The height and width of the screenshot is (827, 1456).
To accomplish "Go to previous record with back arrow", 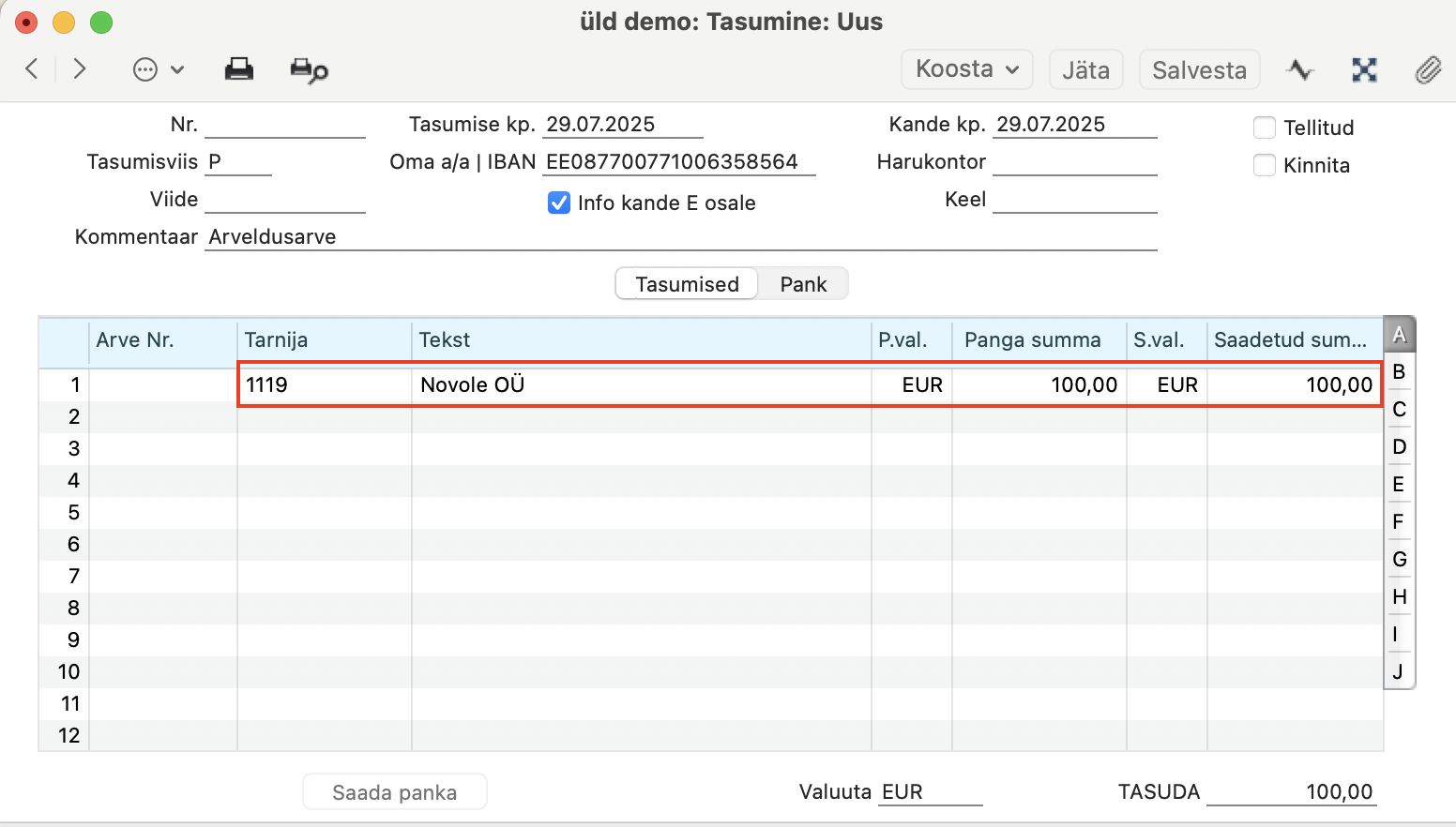I will coord(32,68).
